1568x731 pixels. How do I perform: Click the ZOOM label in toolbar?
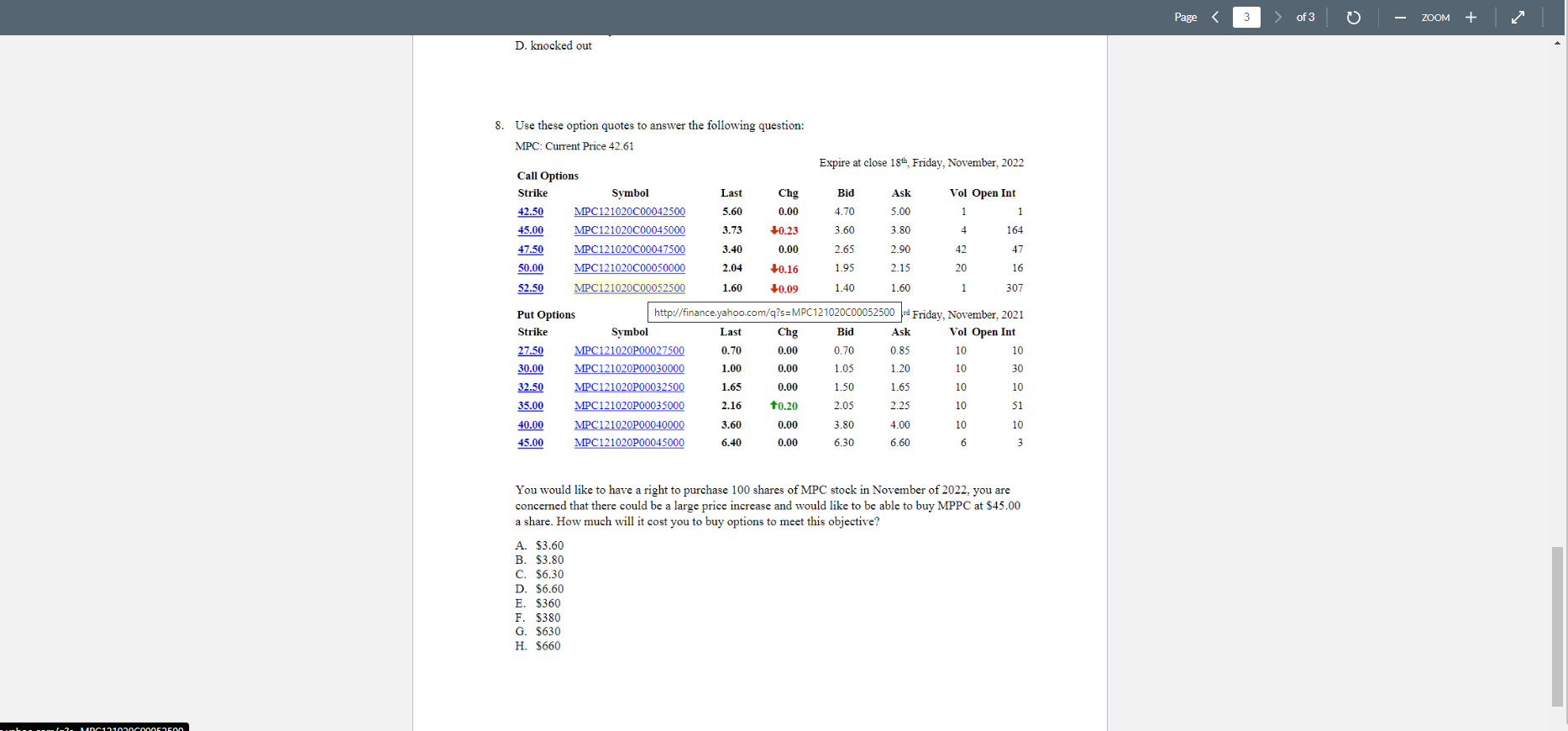(x=1435, y=18)
